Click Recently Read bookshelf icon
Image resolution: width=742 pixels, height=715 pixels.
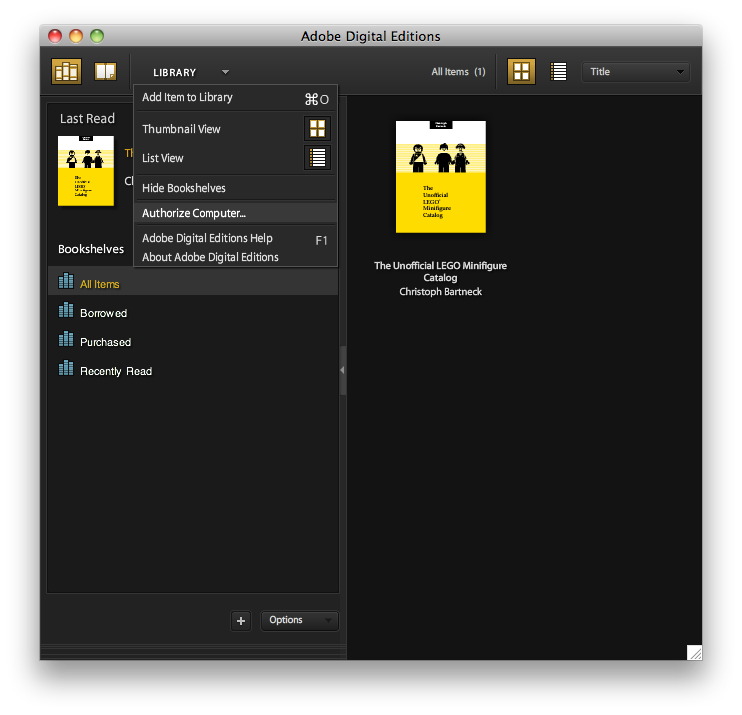(66, 368)
